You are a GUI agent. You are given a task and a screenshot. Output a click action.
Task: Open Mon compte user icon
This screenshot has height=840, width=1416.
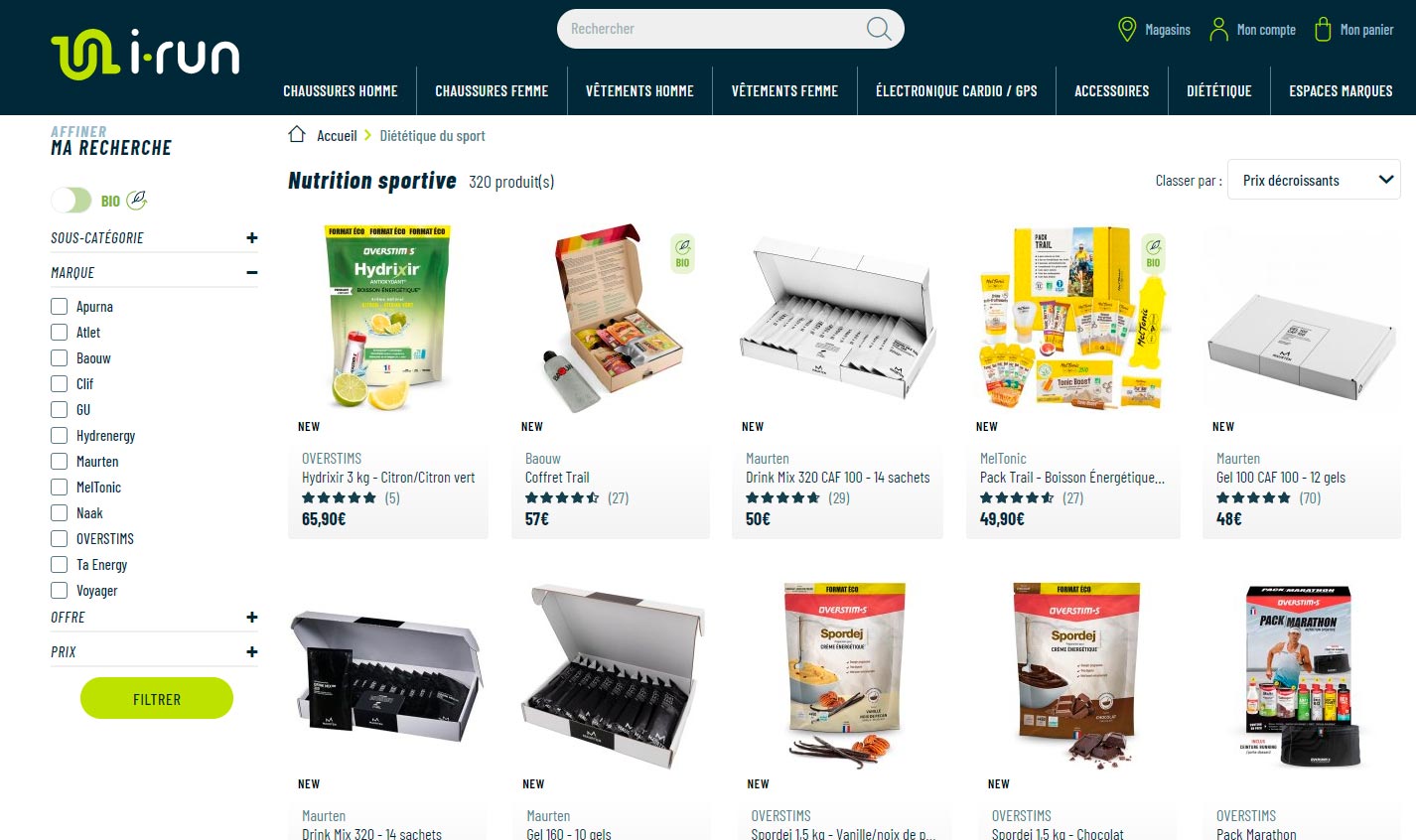point(1218,29)
